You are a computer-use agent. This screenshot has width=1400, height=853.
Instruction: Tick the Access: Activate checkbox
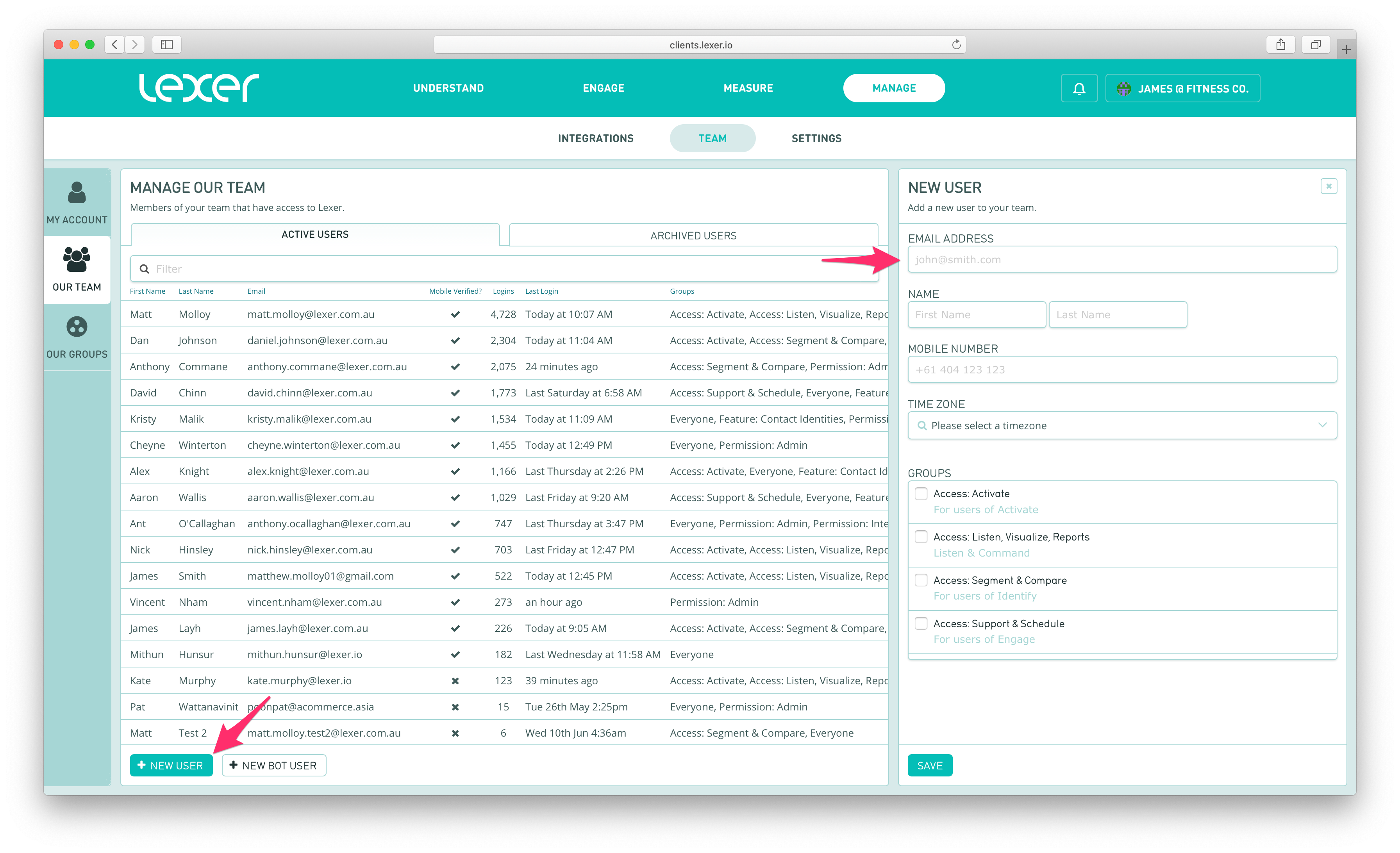tap(921, 494)
